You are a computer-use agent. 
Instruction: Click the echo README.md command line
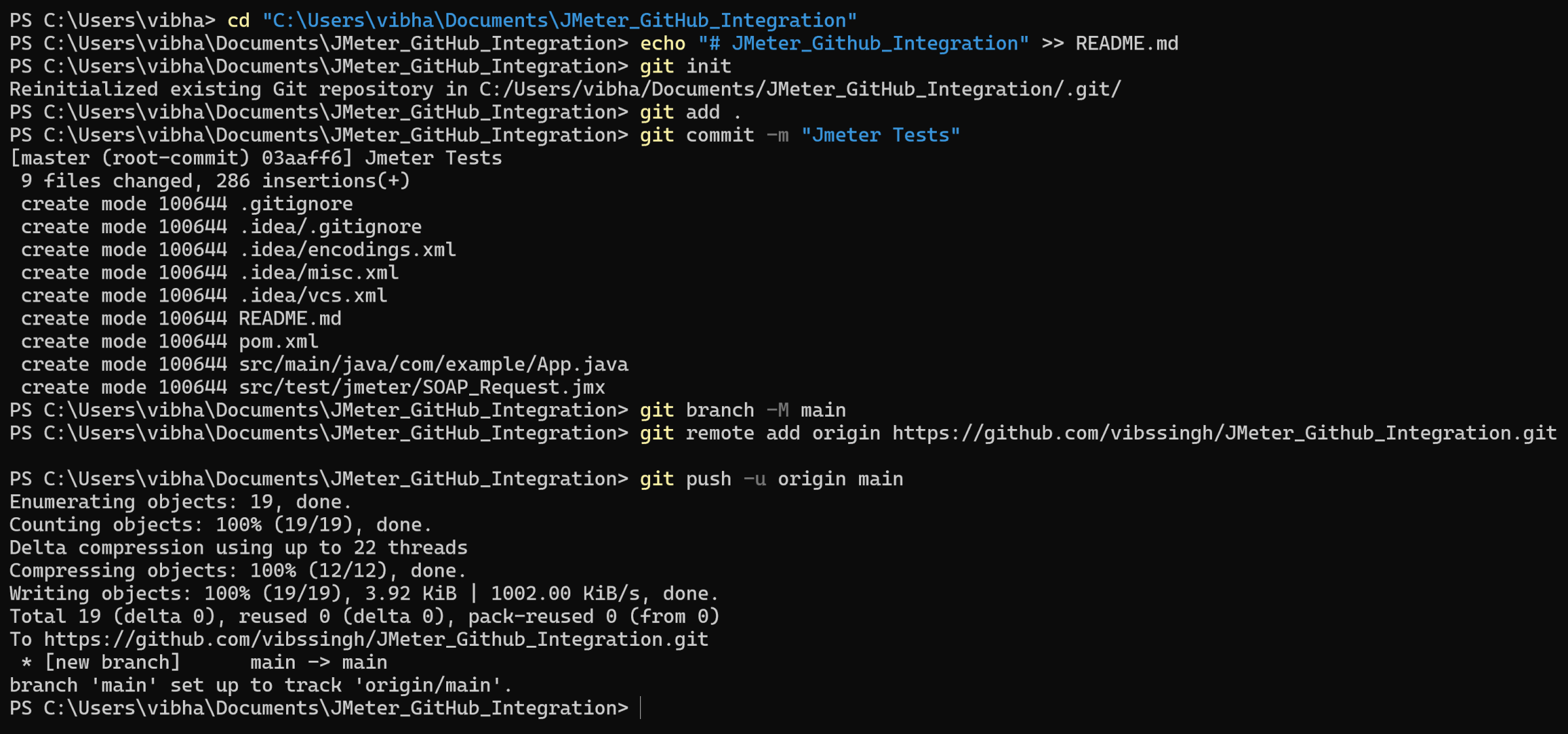point(909,43)
